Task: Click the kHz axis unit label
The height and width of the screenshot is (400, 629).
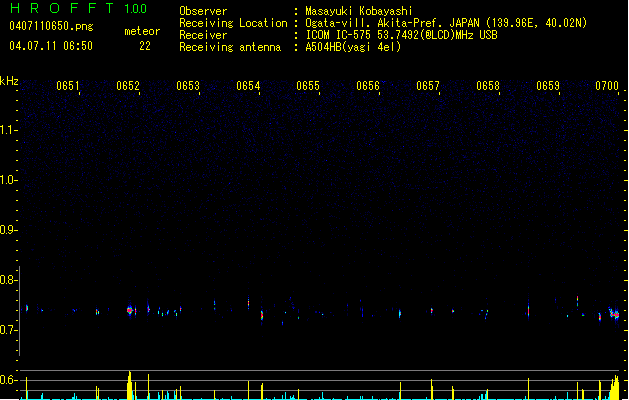Action: point(9,81)
